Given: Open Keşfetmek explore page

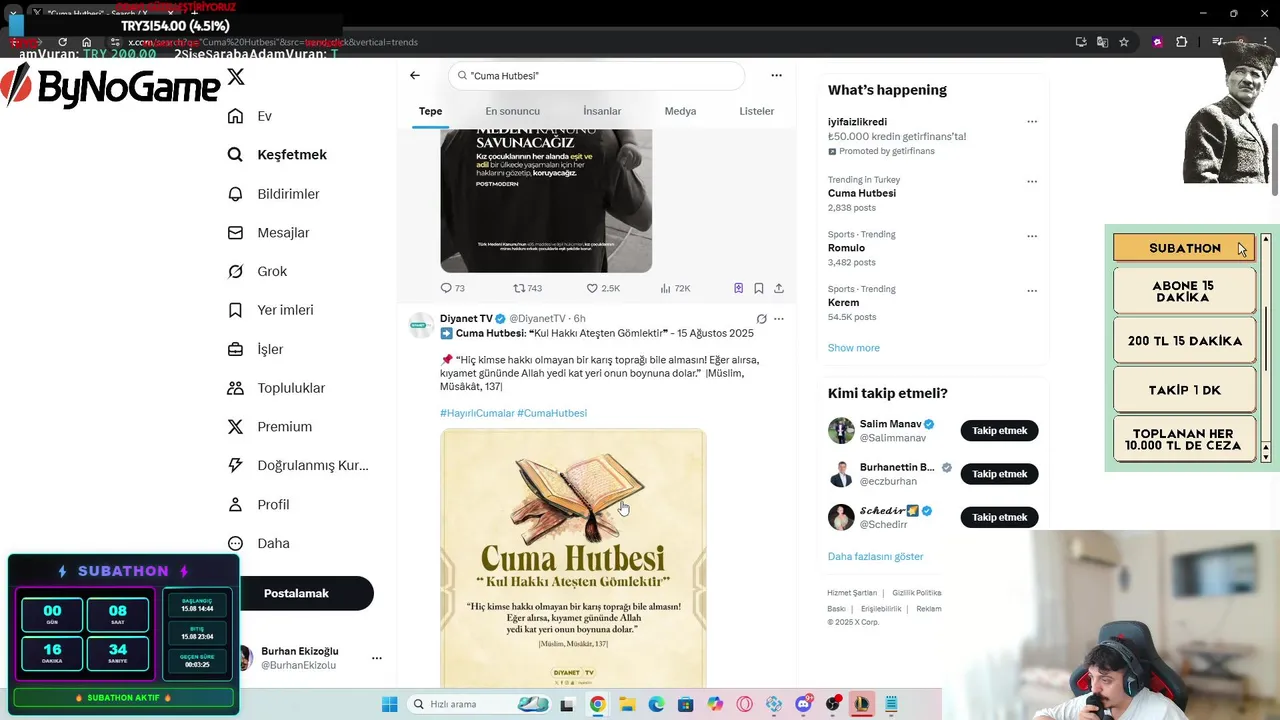Looking at the screenshot, I should point(277,155).
